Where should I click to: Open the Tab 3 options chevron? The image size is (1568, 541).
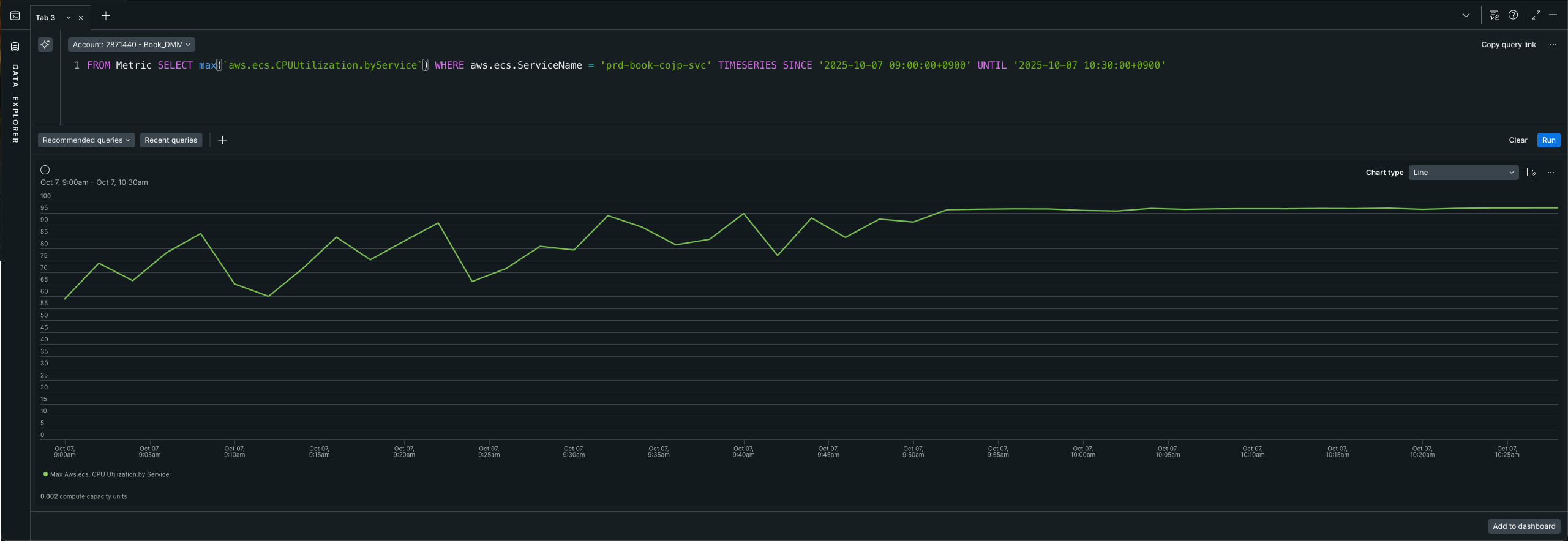tap(69, 18)
